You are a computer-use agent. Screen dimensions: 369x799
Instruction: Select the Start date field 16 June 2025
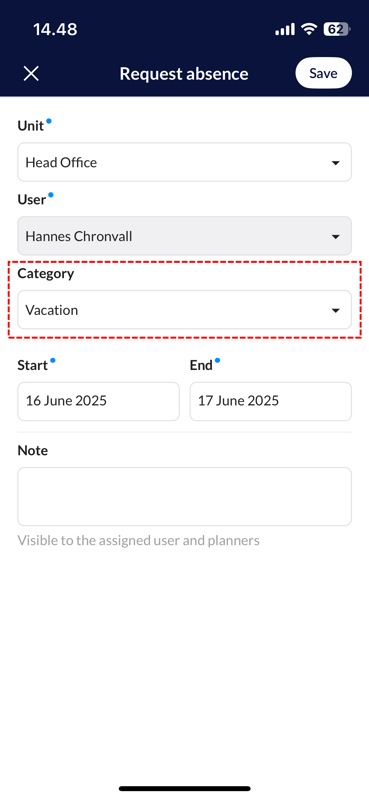click(x=98, y=401)
